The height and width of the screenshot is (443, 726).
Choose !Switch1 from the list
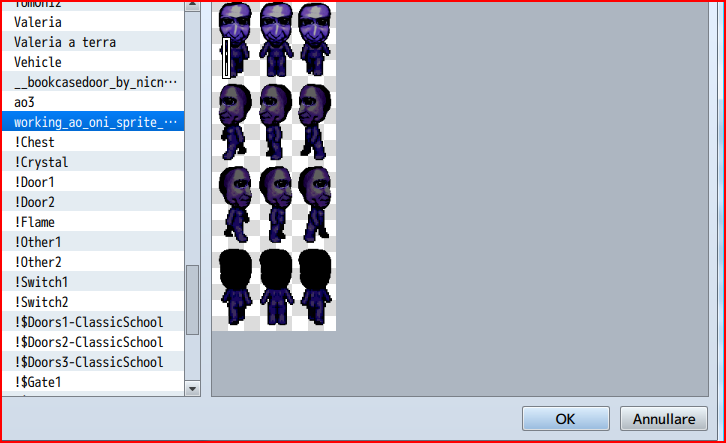click(93, 281)
